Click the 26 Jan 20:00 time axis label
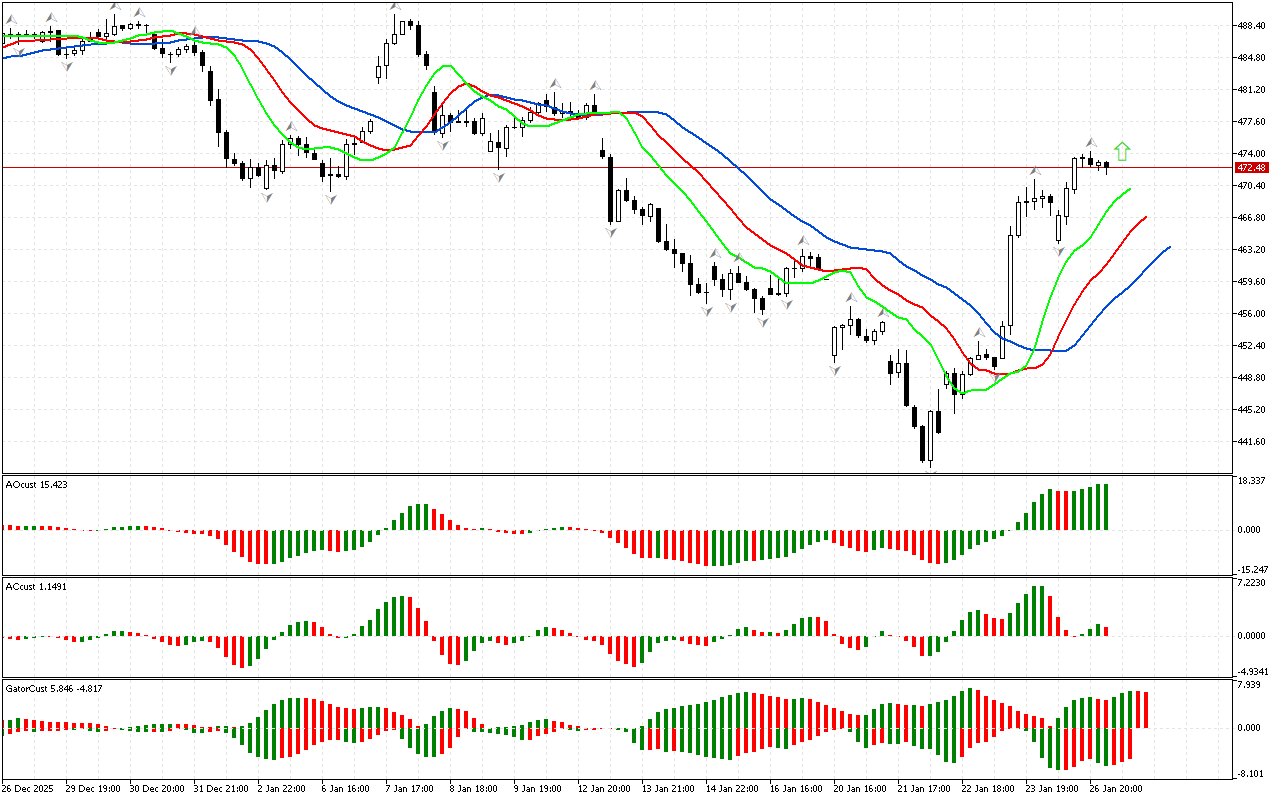1280x800 pixels. coord(1117,788)
